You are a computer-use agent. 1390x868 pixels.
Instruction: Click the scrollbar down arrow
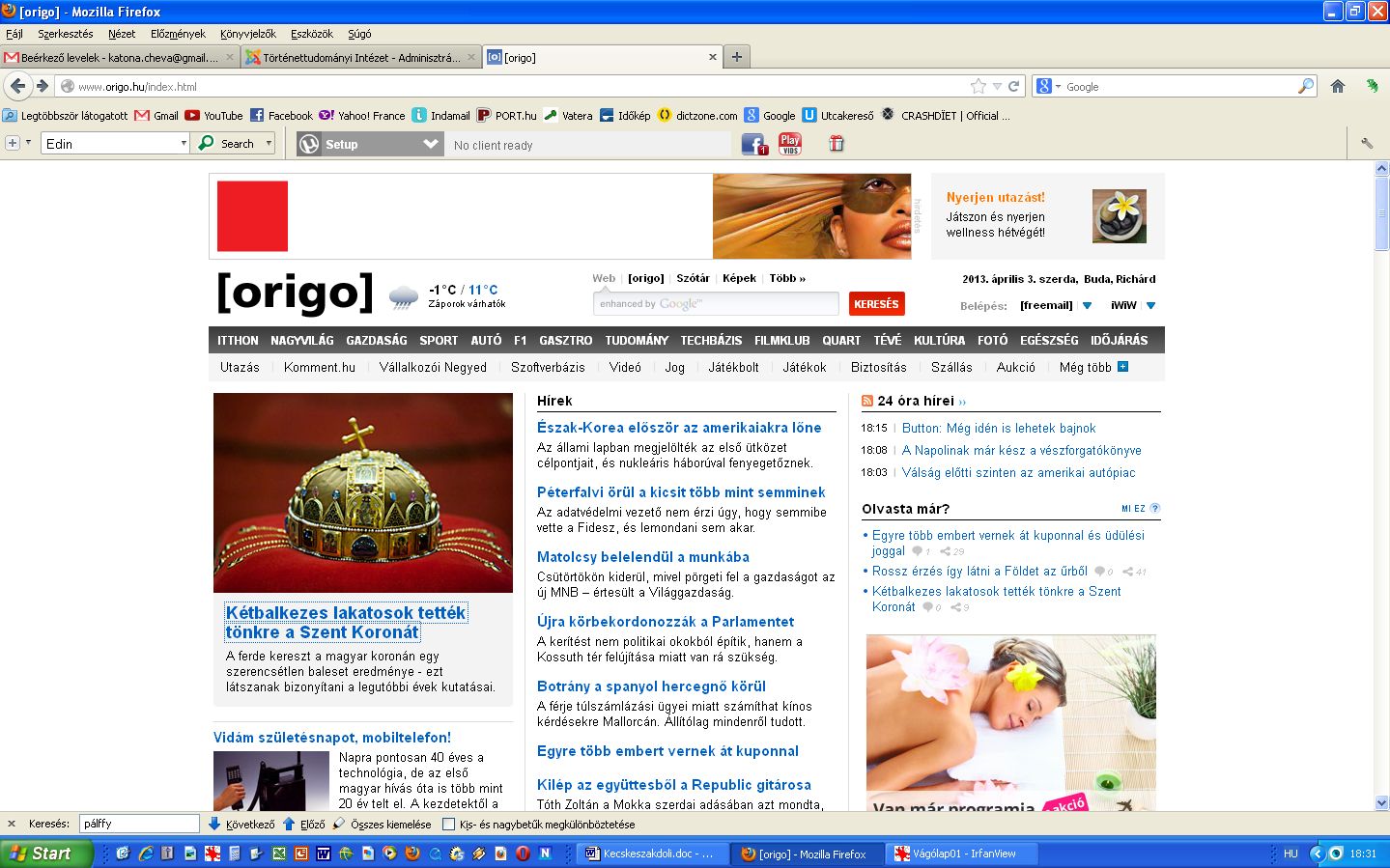click(1381, 802)
